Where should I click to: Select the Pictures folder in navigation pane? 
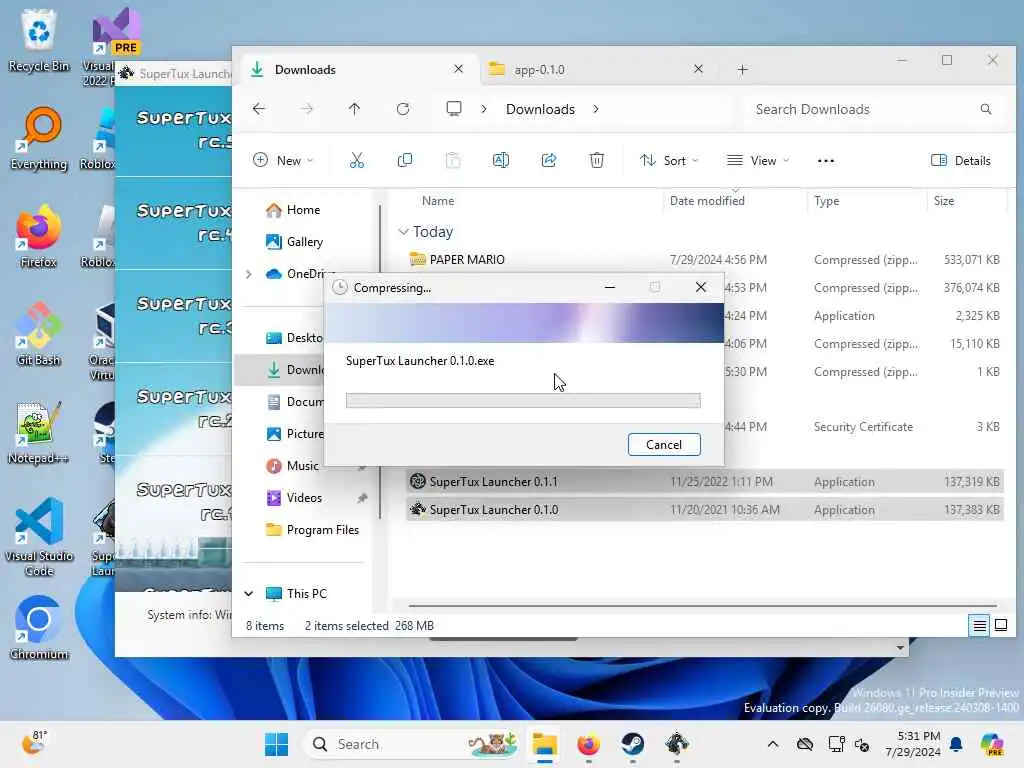pos(295,434)
